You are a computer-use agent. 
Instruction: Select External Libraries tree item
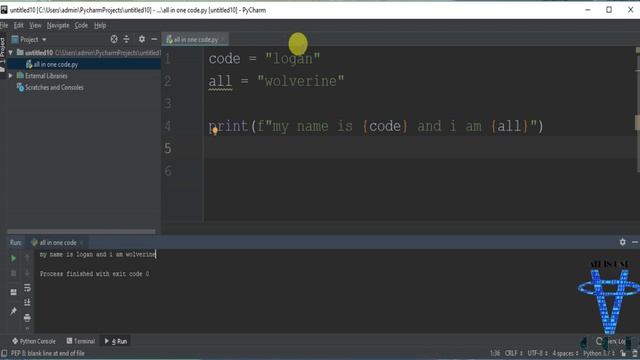click(42, 76)
